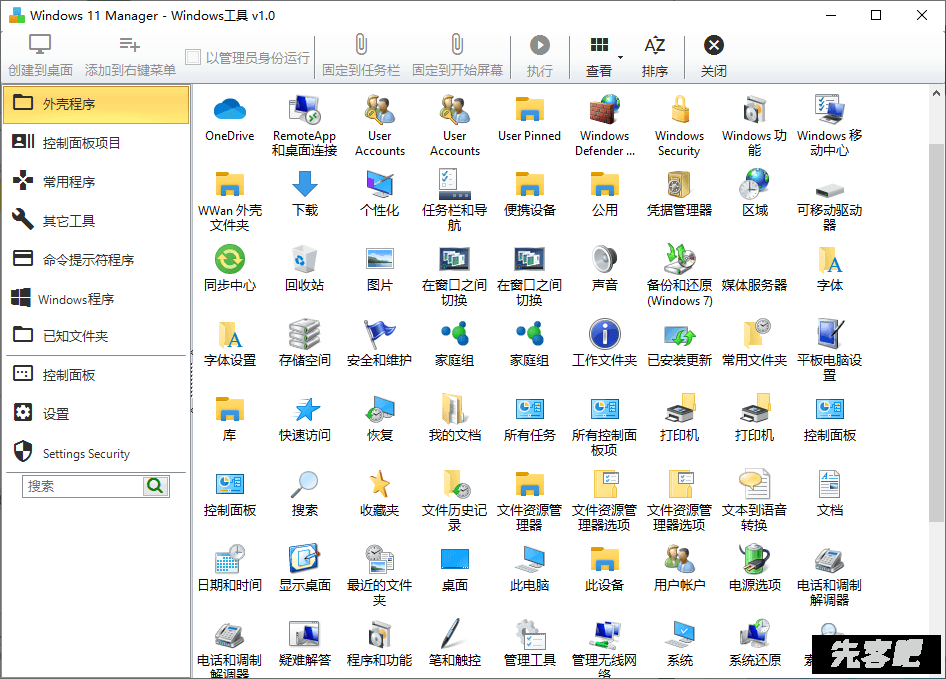Select the Windows Security padlock icon
The width and height of the screenshot is (946, 679).
point(680,110)
